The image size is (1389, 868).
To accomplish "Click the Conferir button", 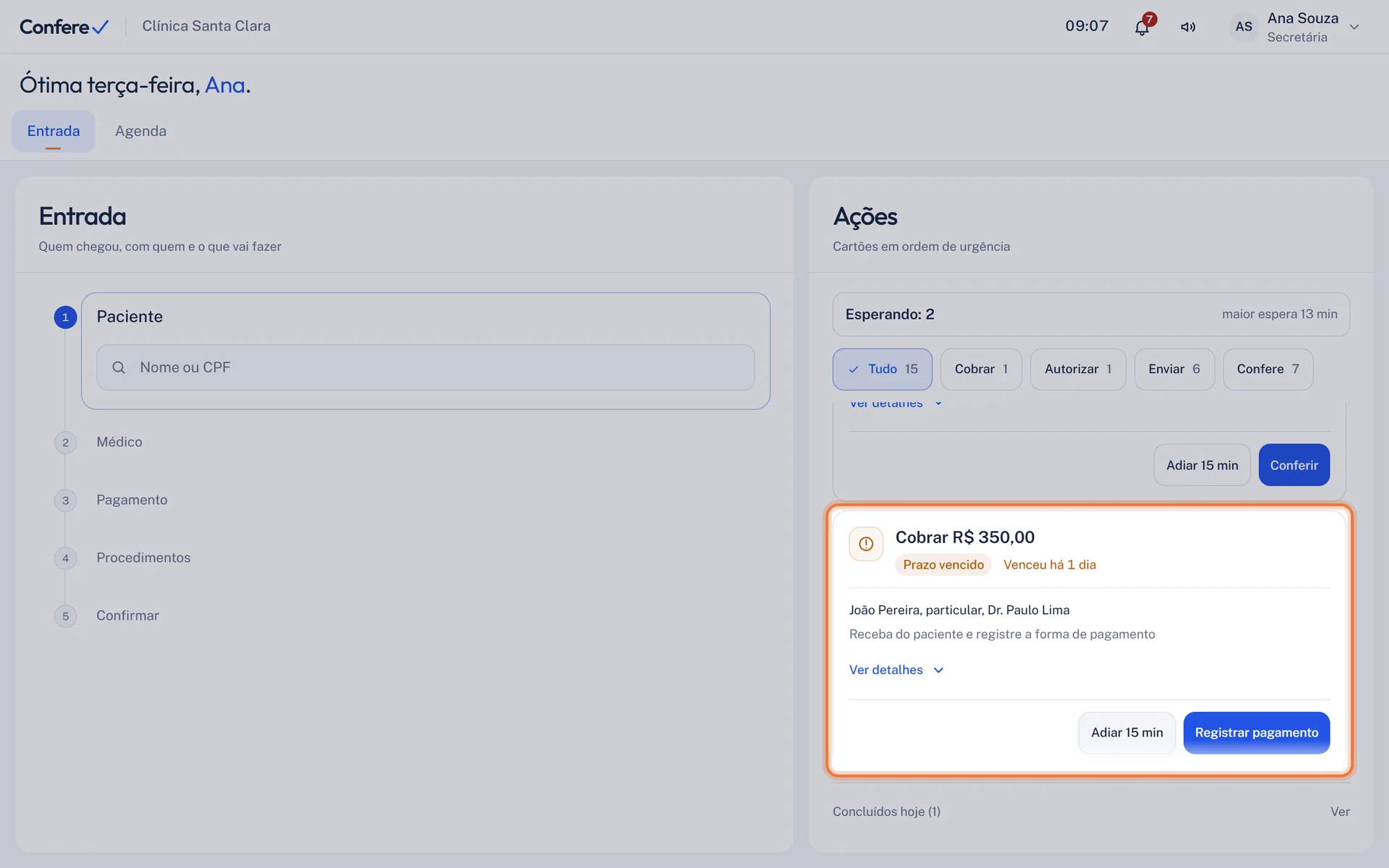I will tap(1294, 465).
